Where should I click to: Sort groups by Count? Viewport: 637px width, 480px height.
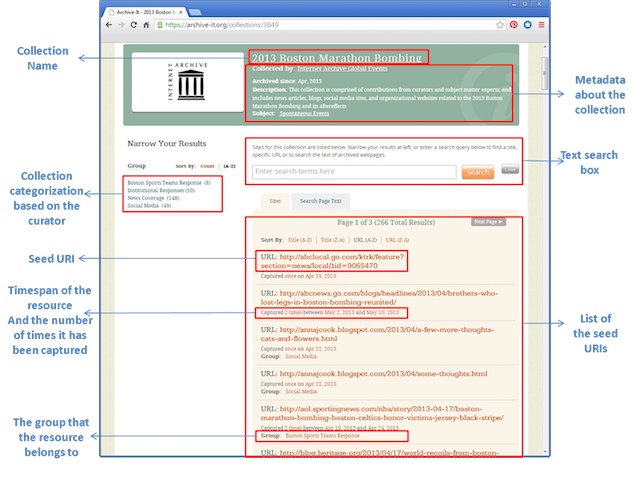point(207,166)
